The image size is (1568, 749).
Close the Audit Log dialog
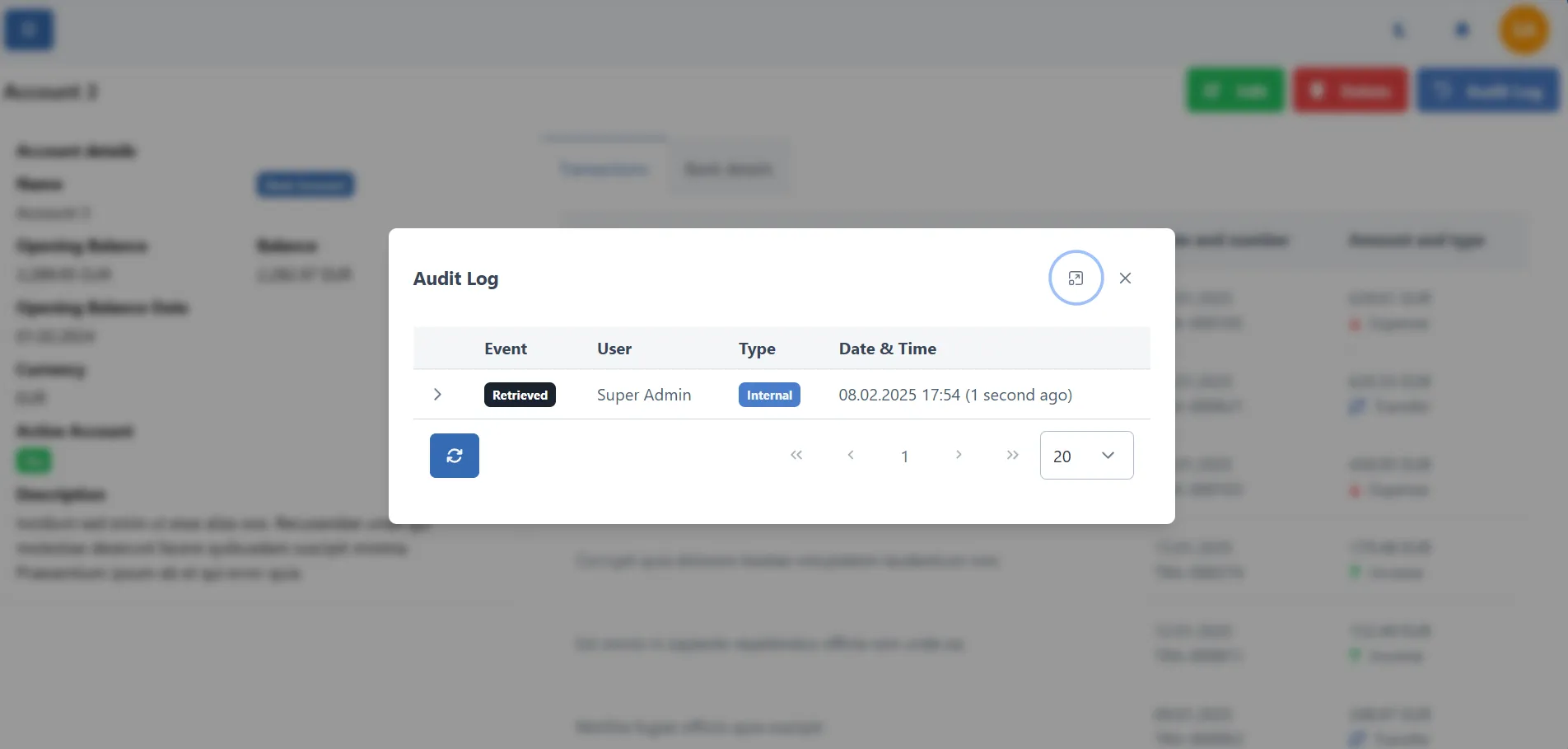pos(1125,278)
